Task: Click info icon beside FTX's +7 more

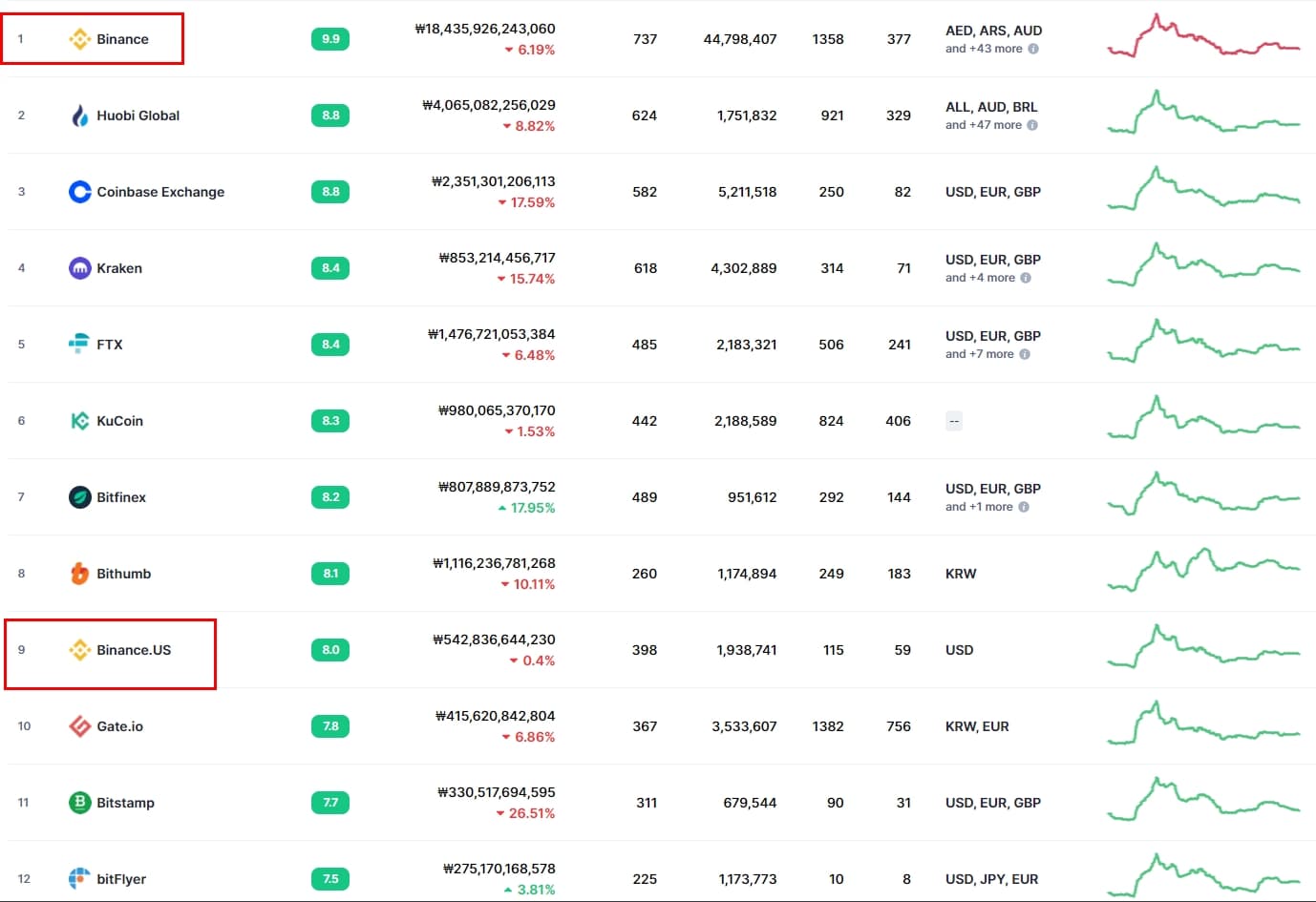Action: [x=1025, y=354]
